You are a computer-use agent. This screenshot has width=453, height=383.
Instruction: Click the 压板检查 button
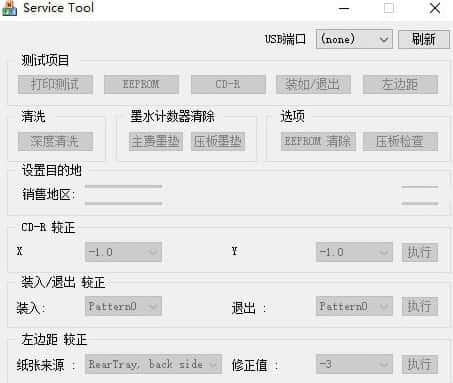click(x=400, y=142)
